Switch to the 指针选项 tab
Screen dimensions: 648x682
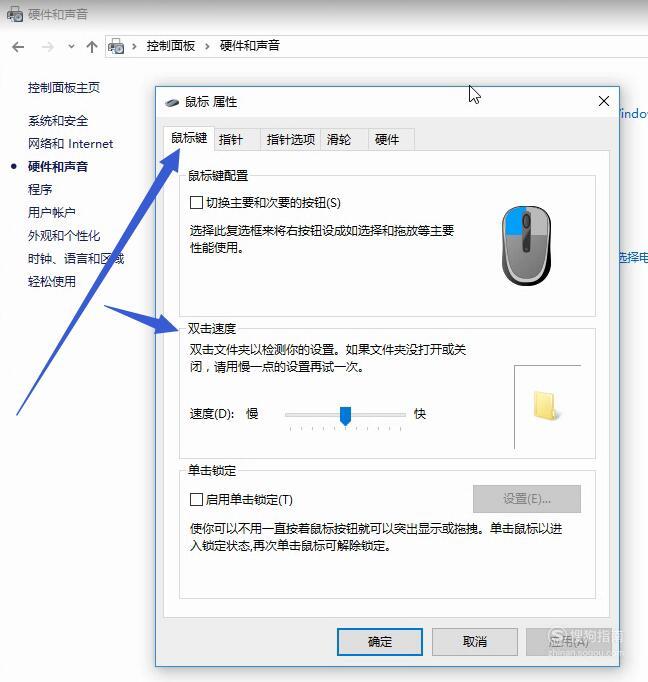(x=291, y=140)
